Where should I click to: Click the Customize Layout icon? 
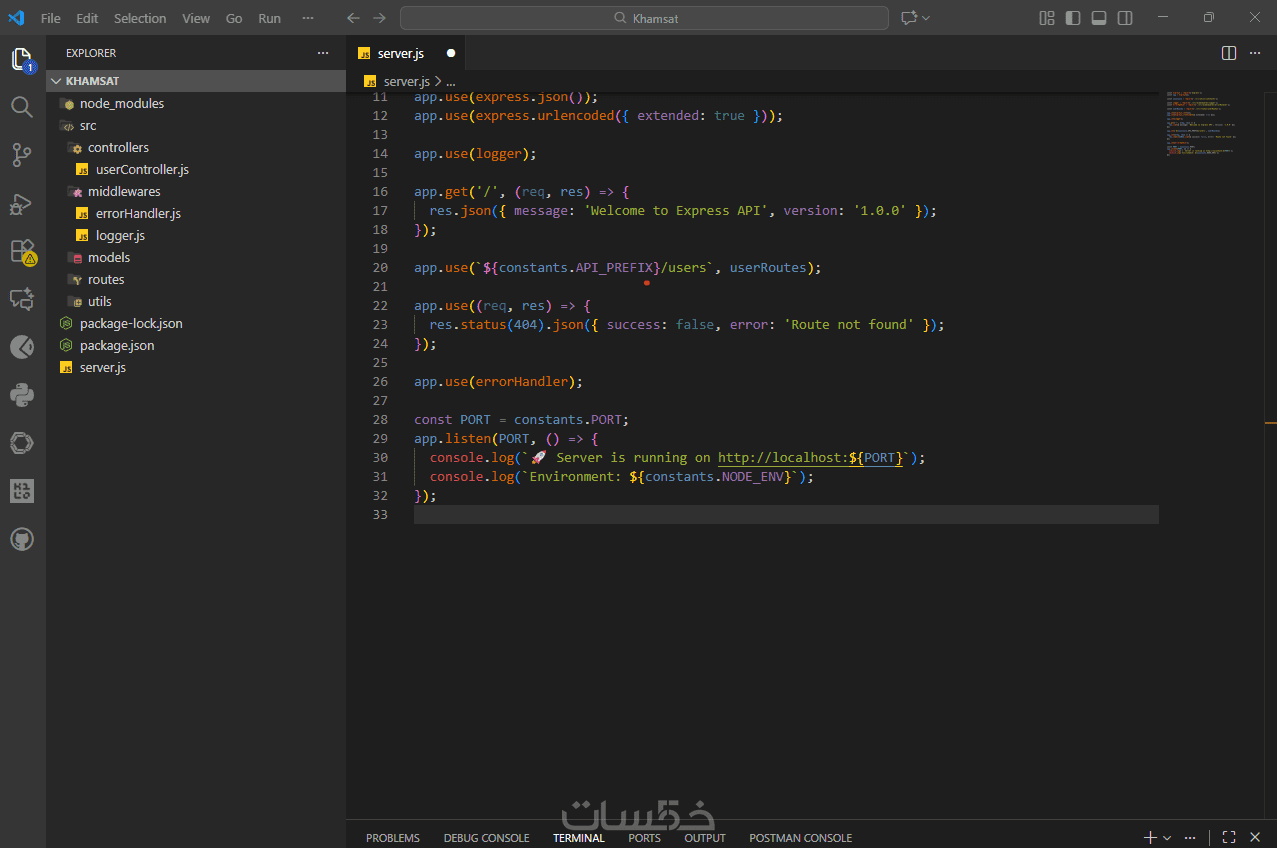coord(1047,18)
